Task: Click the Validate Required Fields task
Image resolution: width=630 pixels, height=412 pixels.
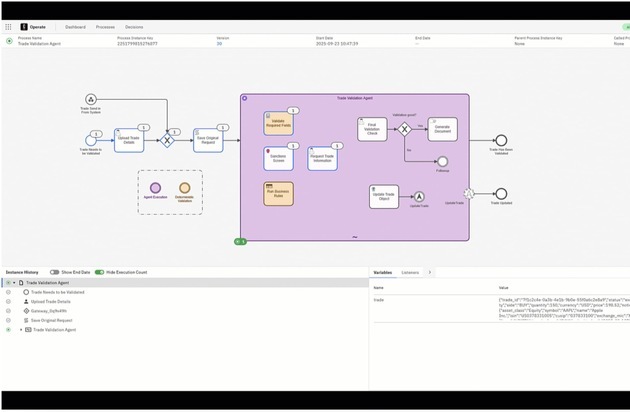Action: pyautogui.click(x=278, y=122)
